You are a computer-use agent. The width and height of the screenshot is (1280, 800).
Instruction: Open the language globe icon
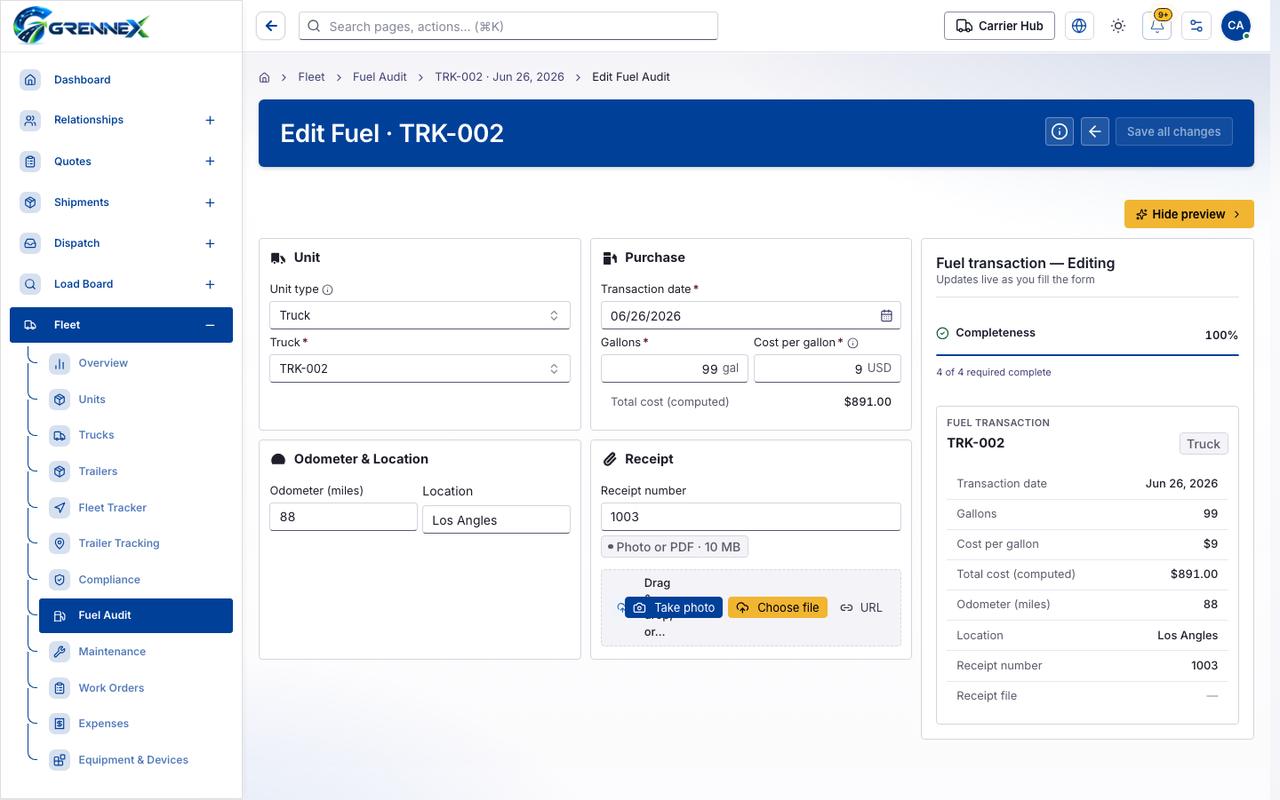[x=1079, y=26]
